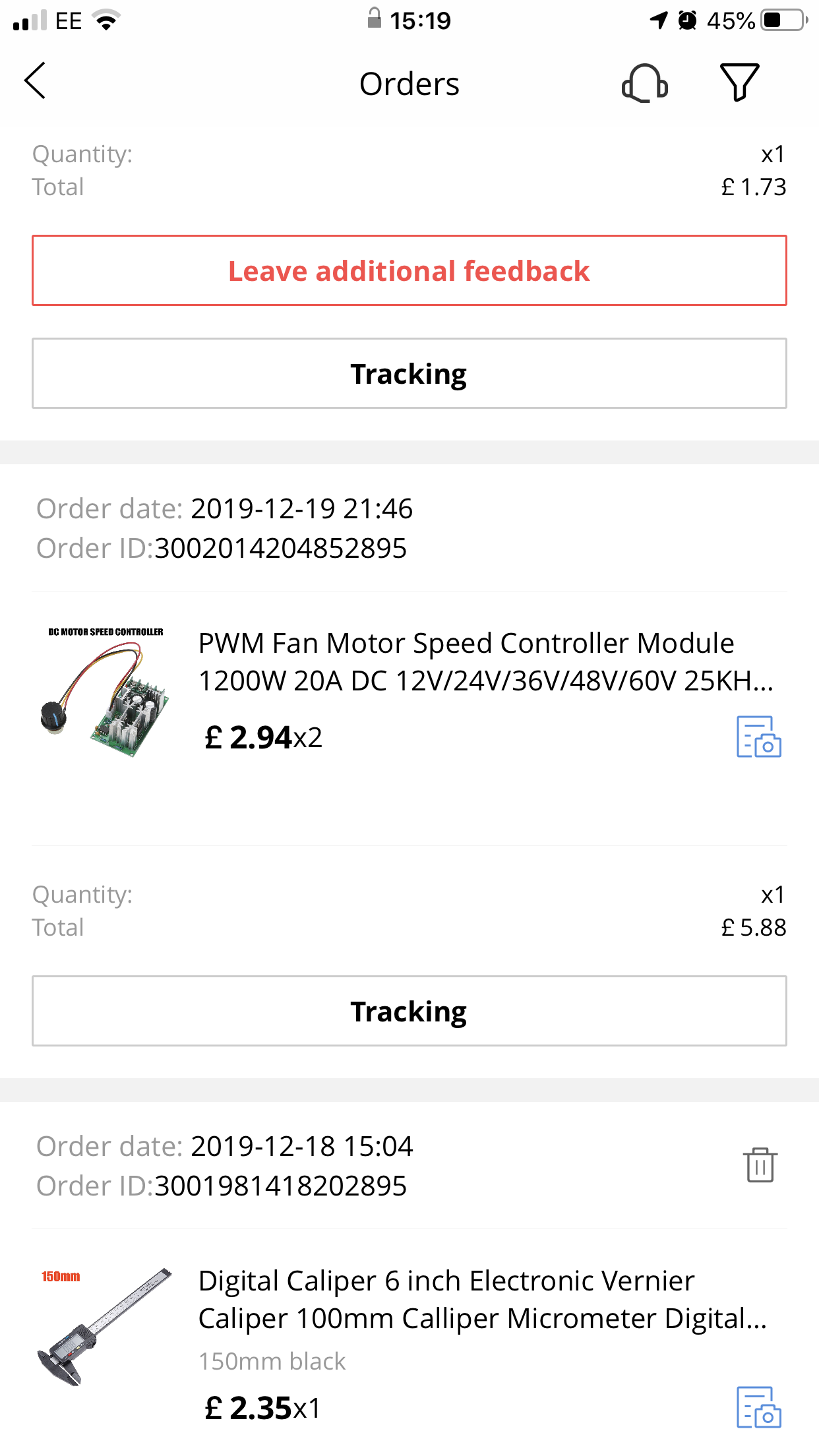Open Tracking for the £5.88 order
The height and width of the screenshot is (1456, 819).
click(409, 1011)
